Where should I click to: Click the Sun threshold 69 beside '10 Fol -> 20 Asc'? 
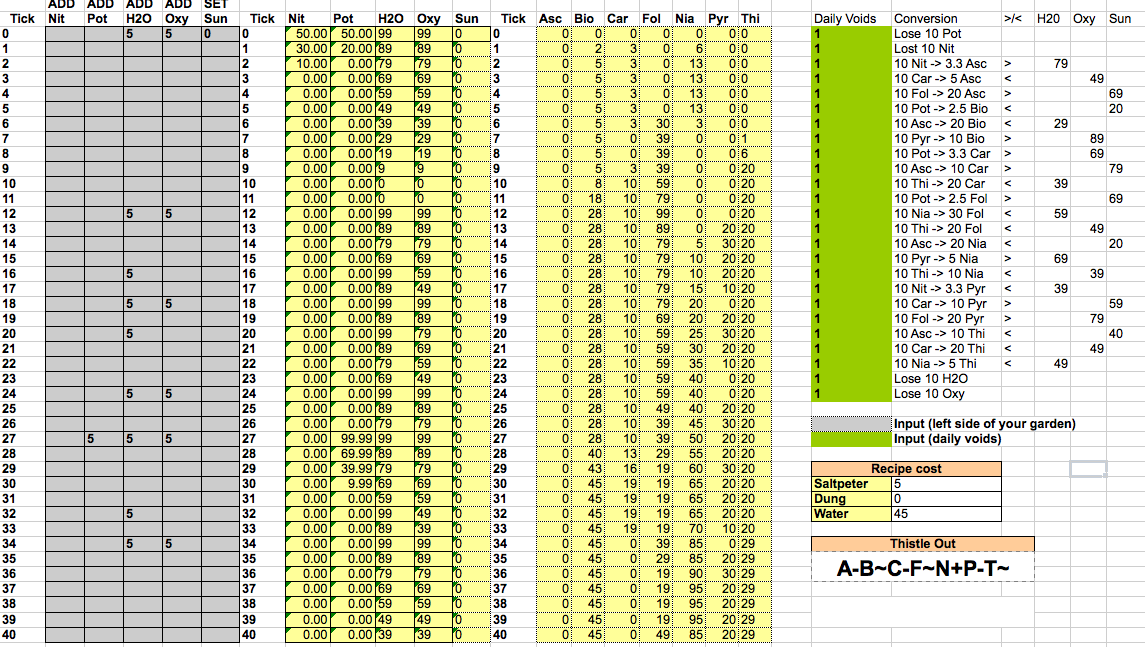(x=1125, y=93)
